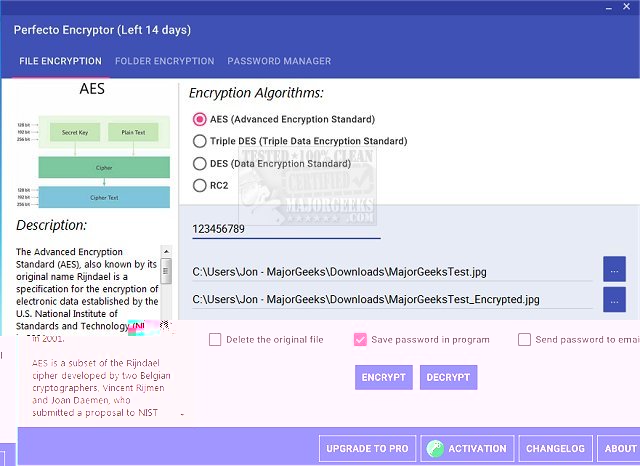Browse for the source file MajorGeeksTest.jpg
Image resolution: width=640 pixels, height=466 pixels.
tap(614, 269)
